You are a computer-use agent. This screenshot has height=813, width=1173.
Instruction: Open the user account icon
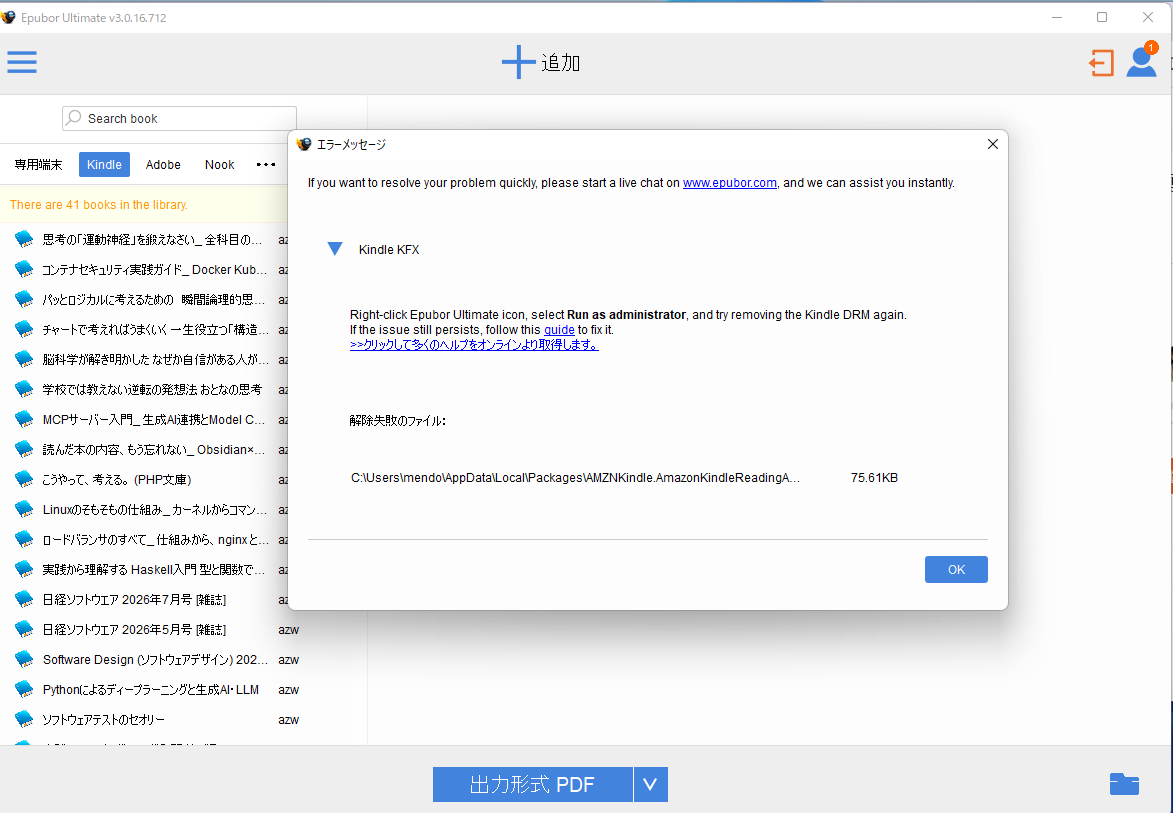1142,61
